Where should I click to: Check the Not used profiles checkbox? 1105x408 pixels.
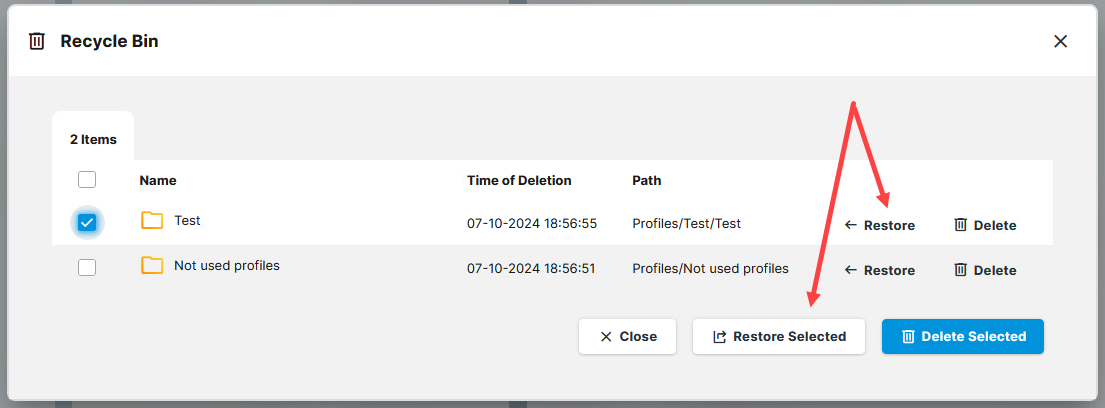point(87,267)
